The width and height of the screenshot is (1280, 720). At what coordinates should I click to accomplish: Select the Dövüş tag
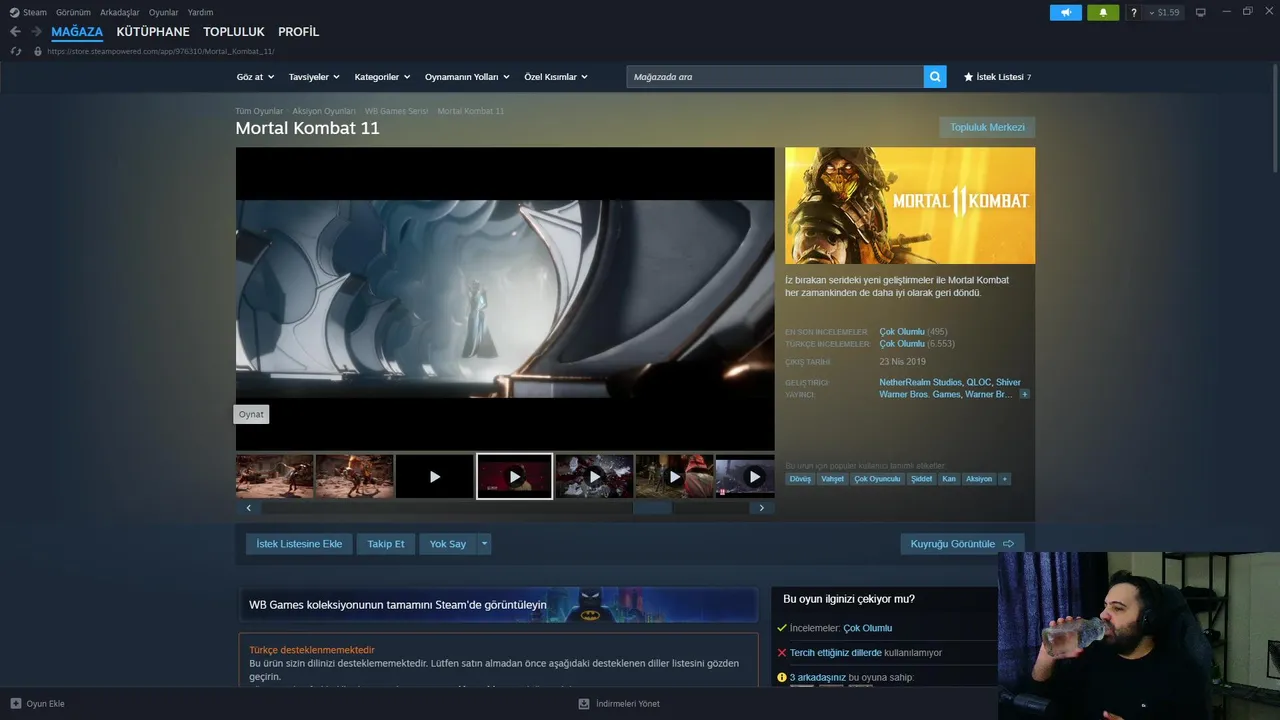tap(800, 479)
